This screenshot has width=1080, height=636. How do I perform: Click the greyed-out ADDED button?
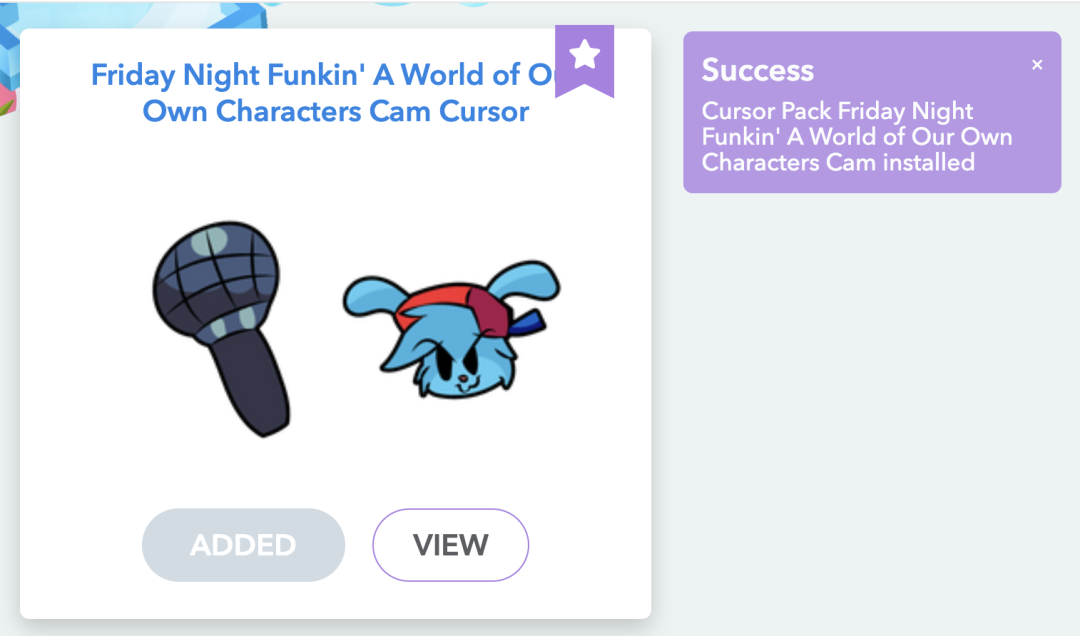243,545
